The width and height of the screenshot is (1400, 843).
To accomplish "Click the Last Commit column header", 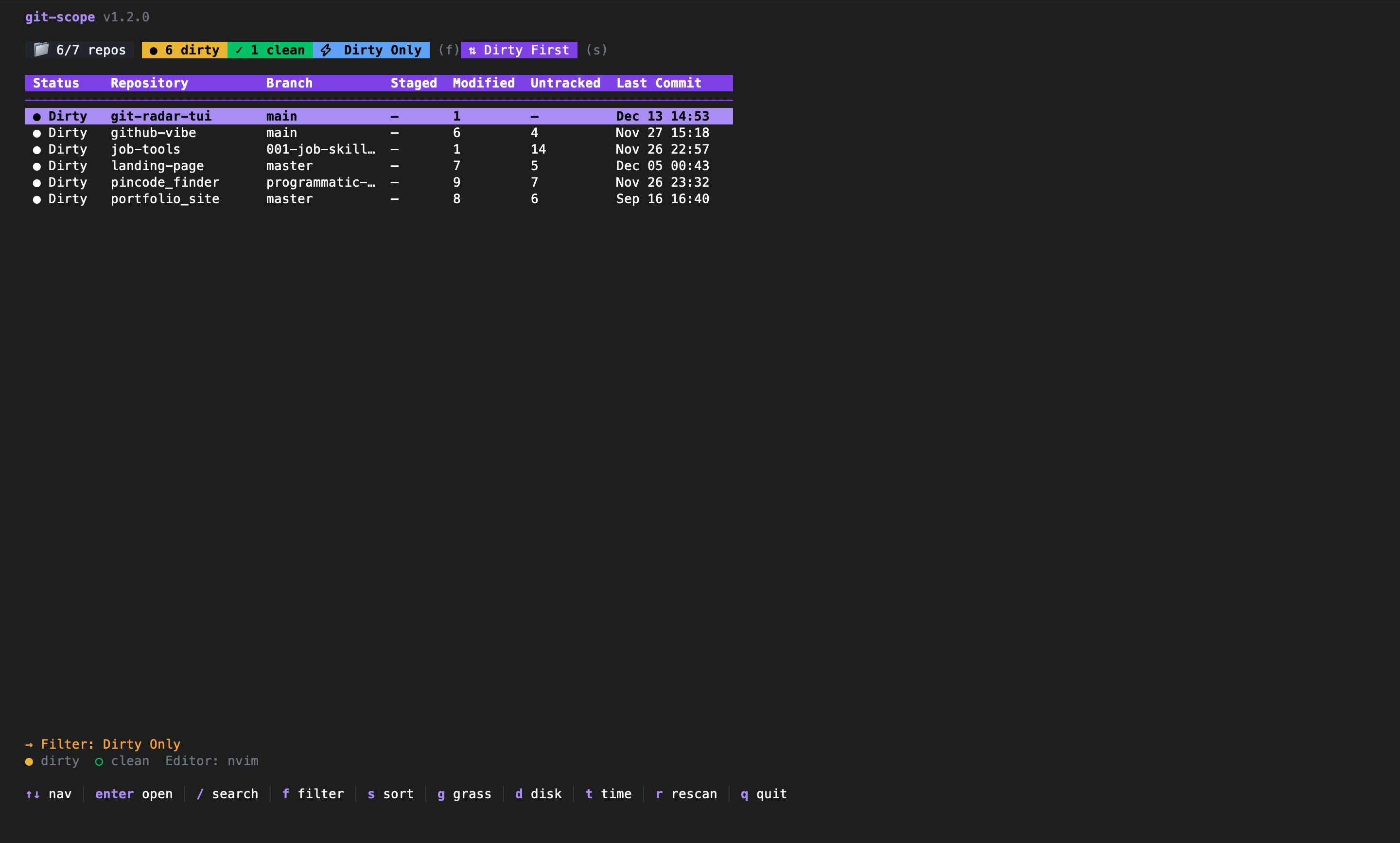I will click(x=658, y=83).
